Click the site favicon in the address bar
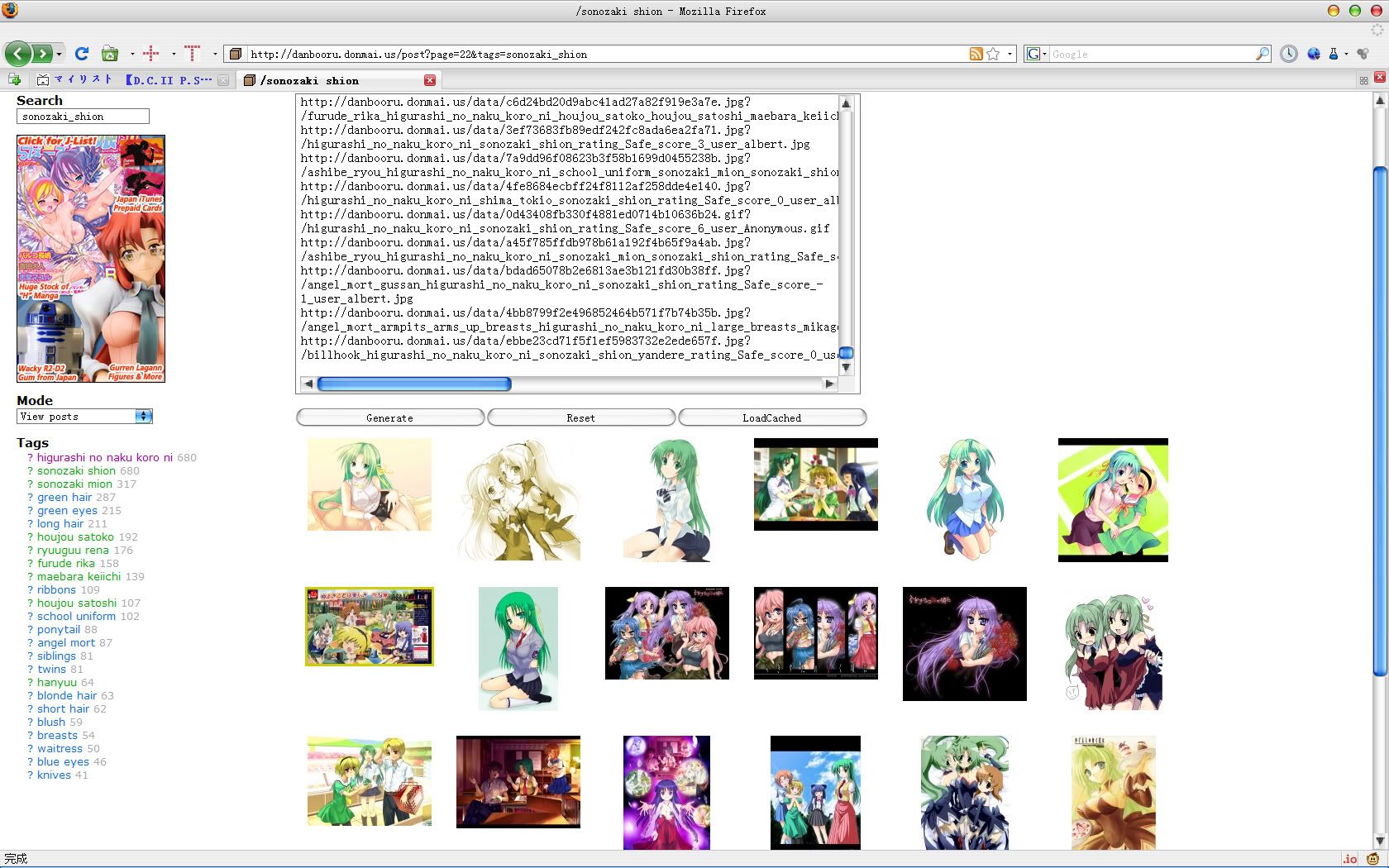Image resolution: width=1389 pixels, height=868 pixels. click(x=236, y=54)
